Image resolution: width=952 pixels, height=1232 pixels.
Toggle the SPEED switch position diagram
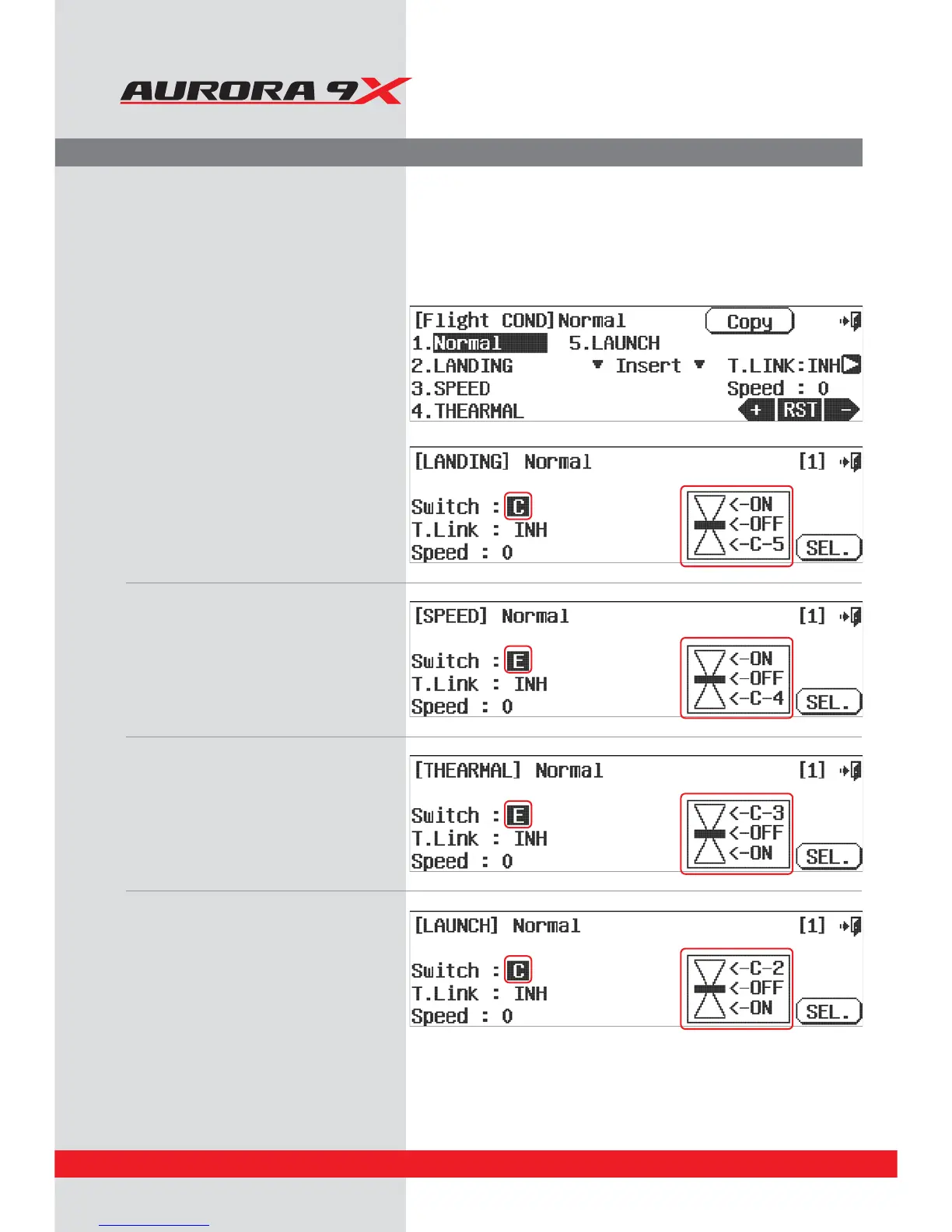pos(737,678)
